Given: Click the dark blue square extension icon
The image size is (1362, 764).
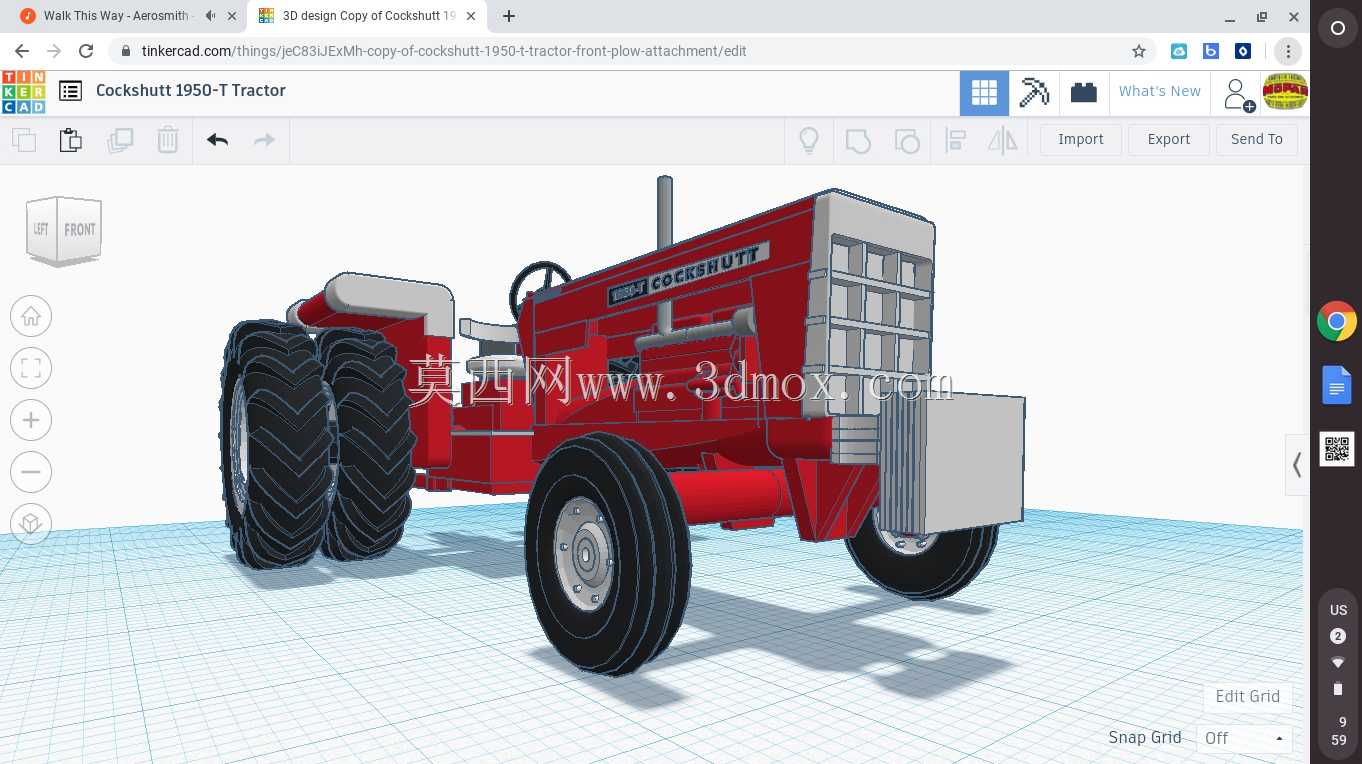Looking at the screenshot, I should pyautogui.click(x=1243, y=51).
